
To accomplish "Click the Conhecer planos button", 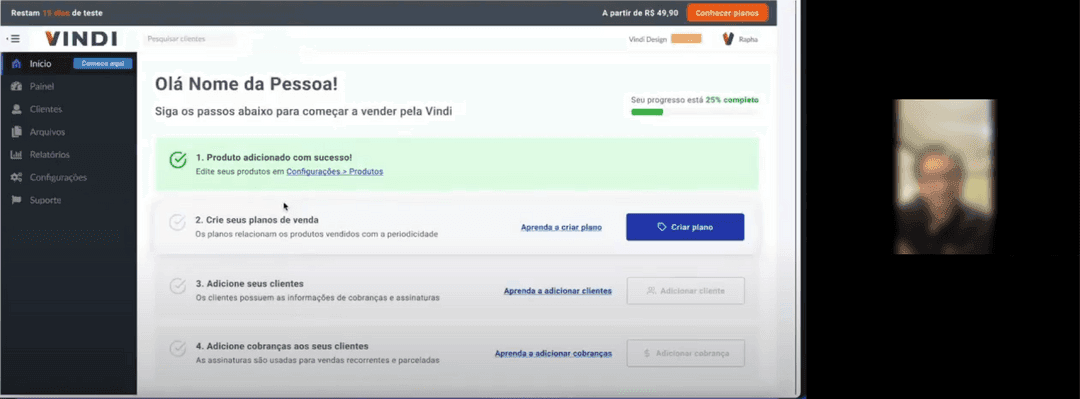I will [x=727, y=13].
